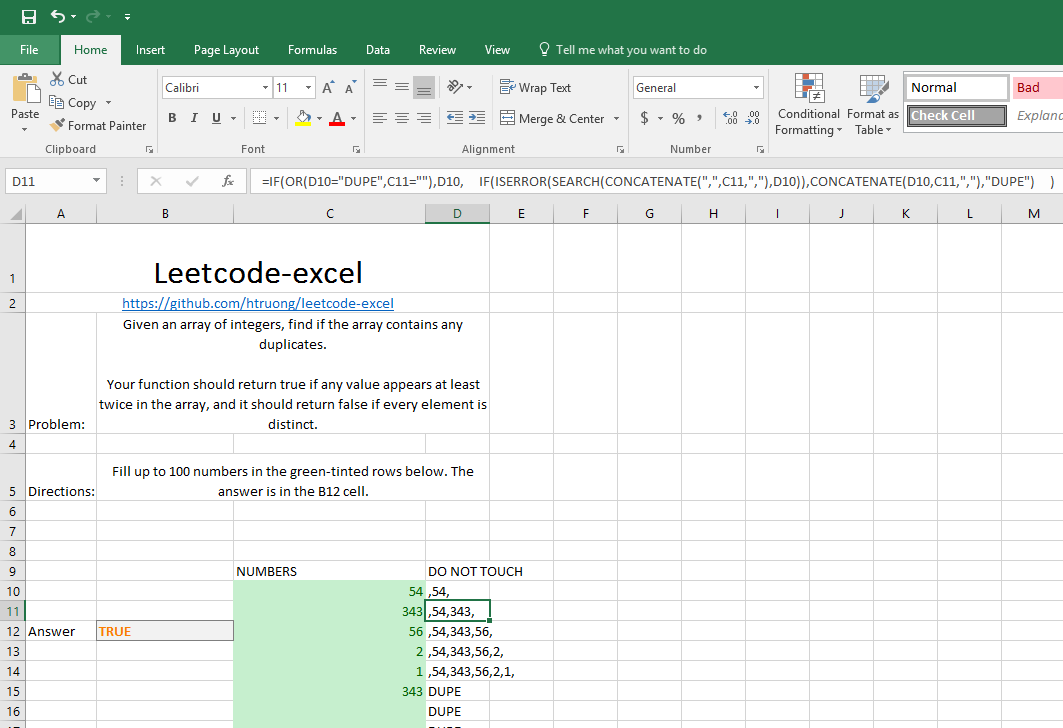
Task: Click Decrease Decimal icon
Action: 753,118
